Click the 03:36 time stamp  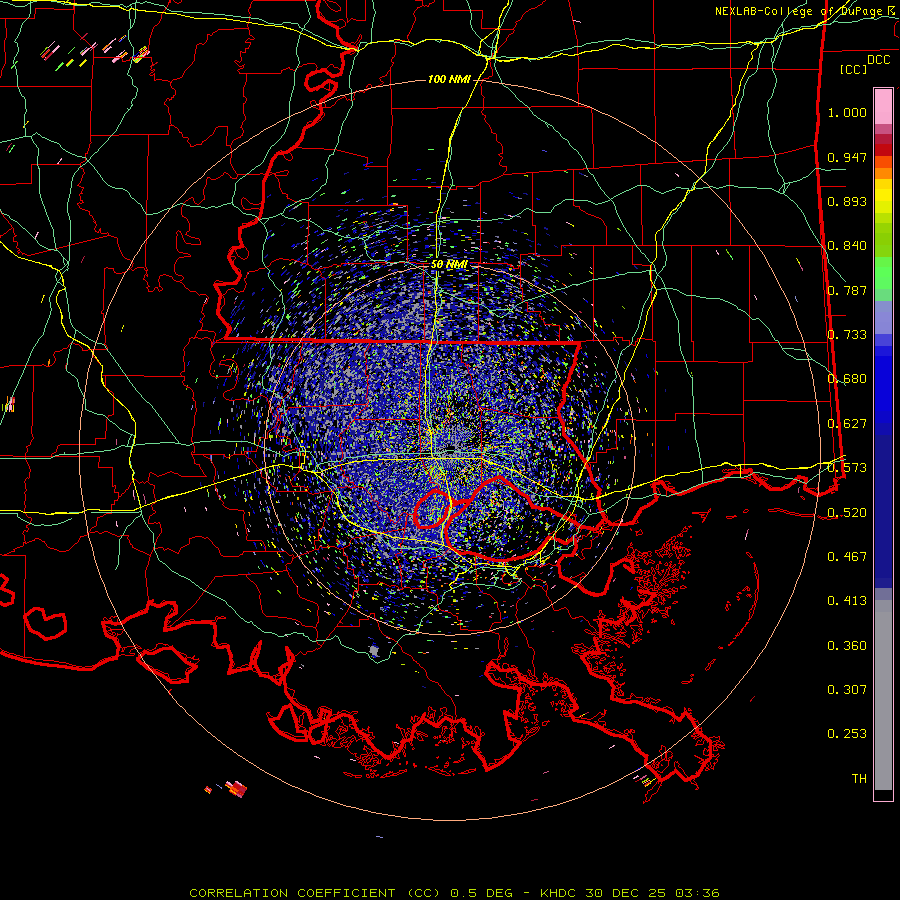coord(697,893)
